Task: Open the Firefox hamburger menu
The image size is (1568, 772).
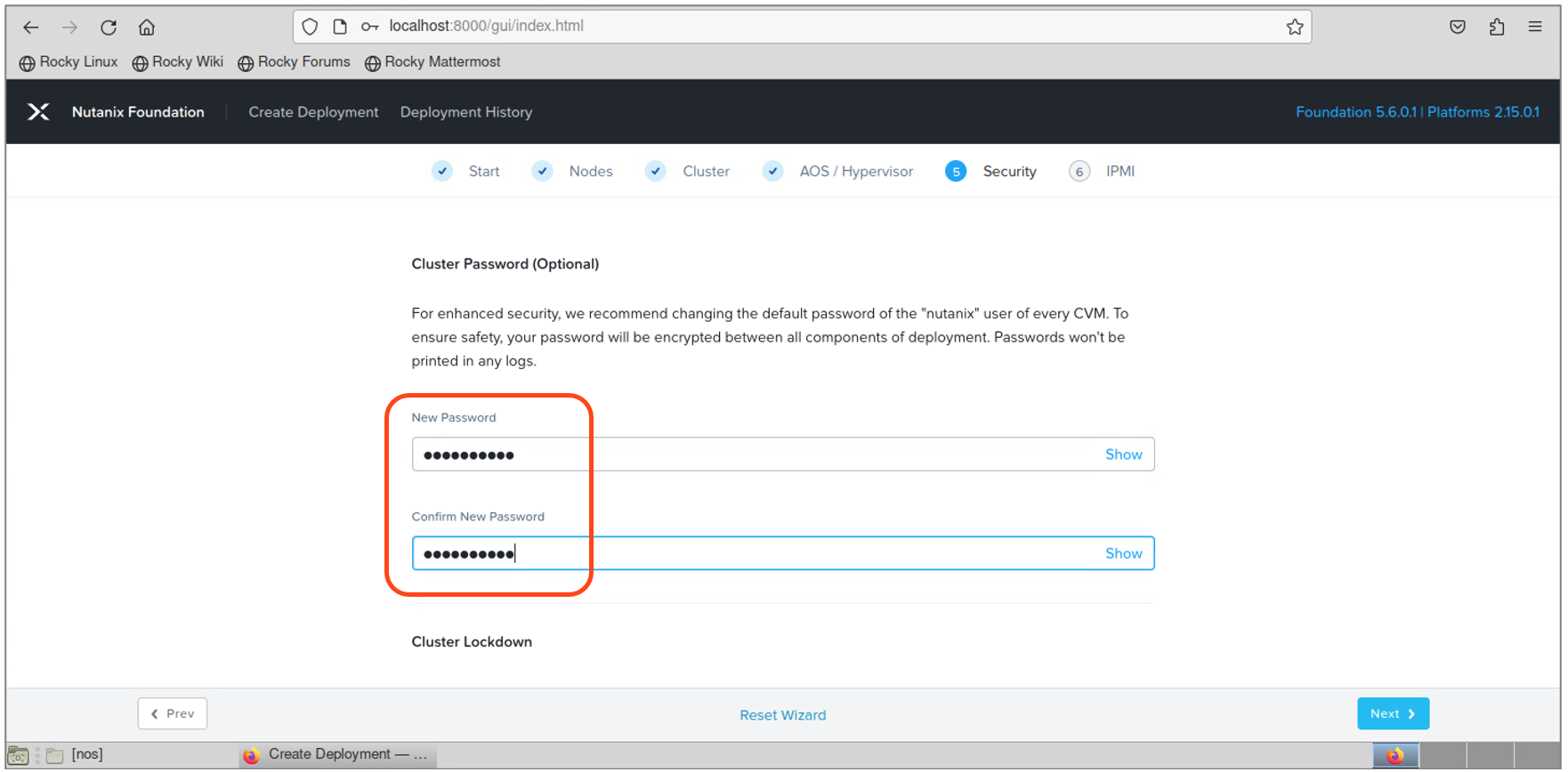Action: pyautogui.click(x=1535, y=27)
